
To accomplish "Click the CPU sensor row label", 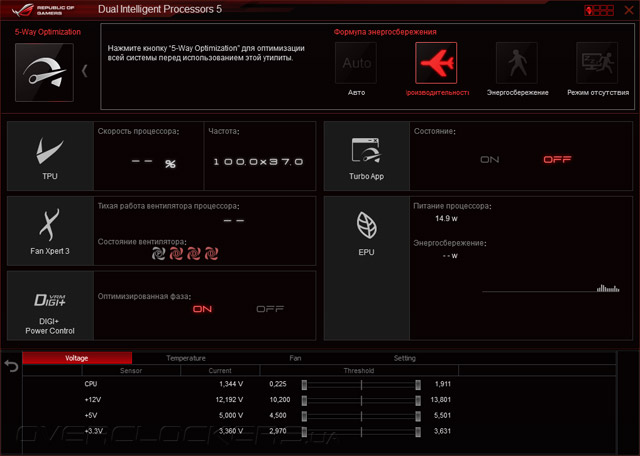I will pyautogui.click(x=91, y=384).
